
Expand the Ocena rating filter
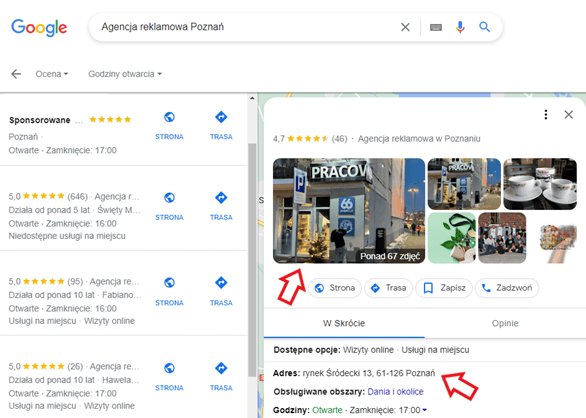[52, 74]
